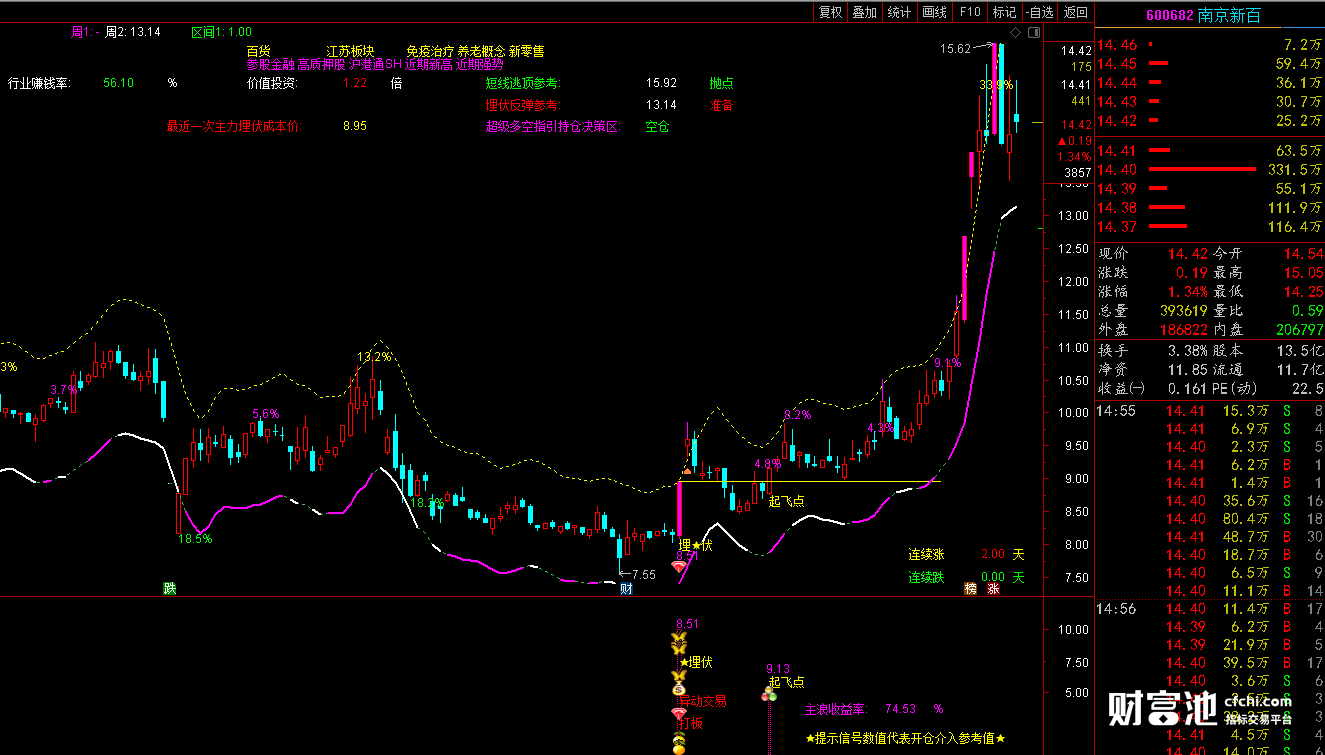Click the 起飞点 label on main chart
The width and height of the screenshot is (1325, 755).
coord(786,501)
